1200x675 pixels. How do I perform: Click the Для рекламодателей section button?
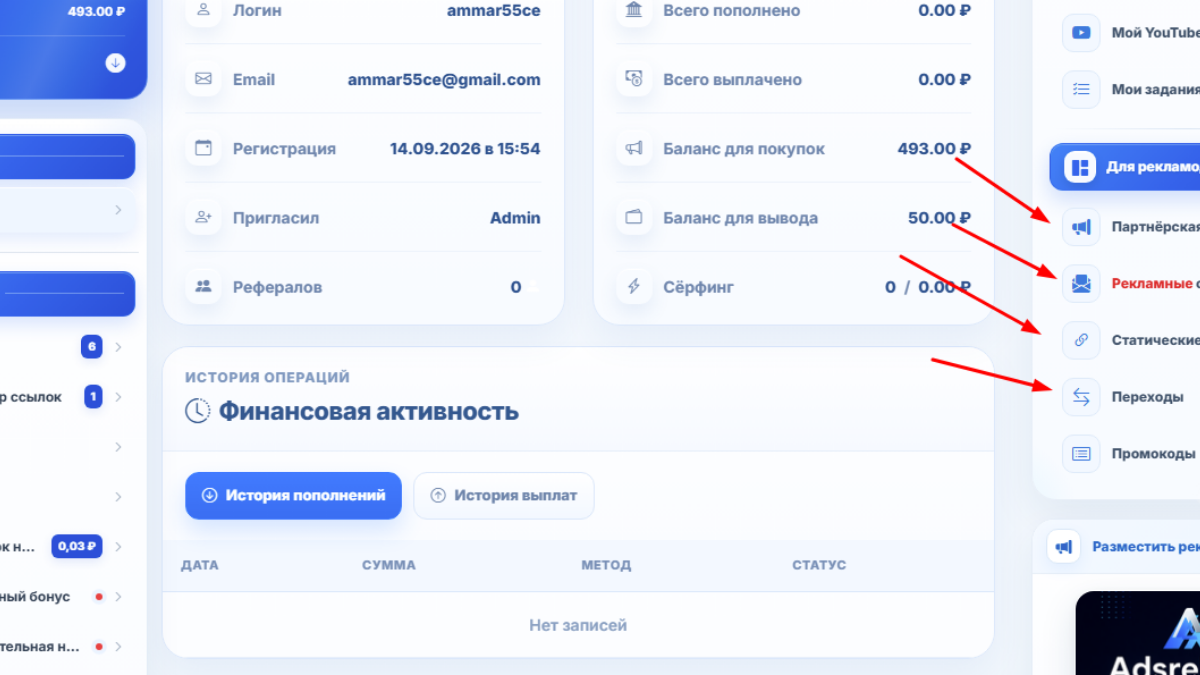coord(1125,167)
